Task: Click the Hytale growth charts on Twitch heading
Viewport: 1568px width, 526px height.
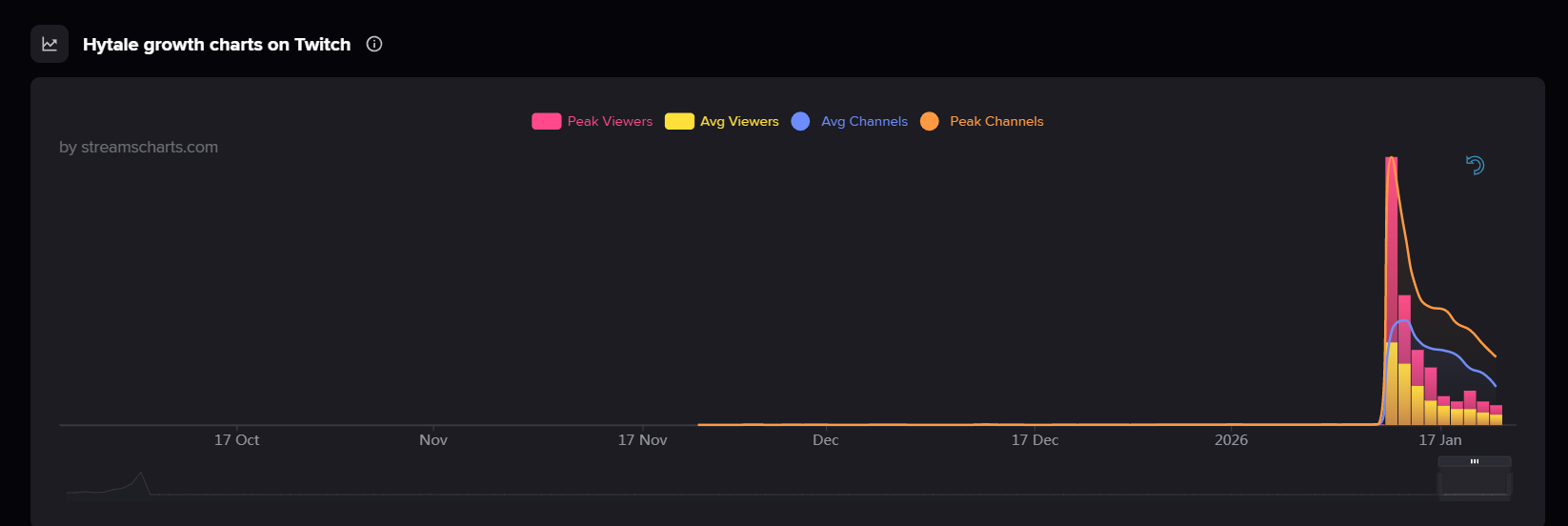Action: point(216,45)
